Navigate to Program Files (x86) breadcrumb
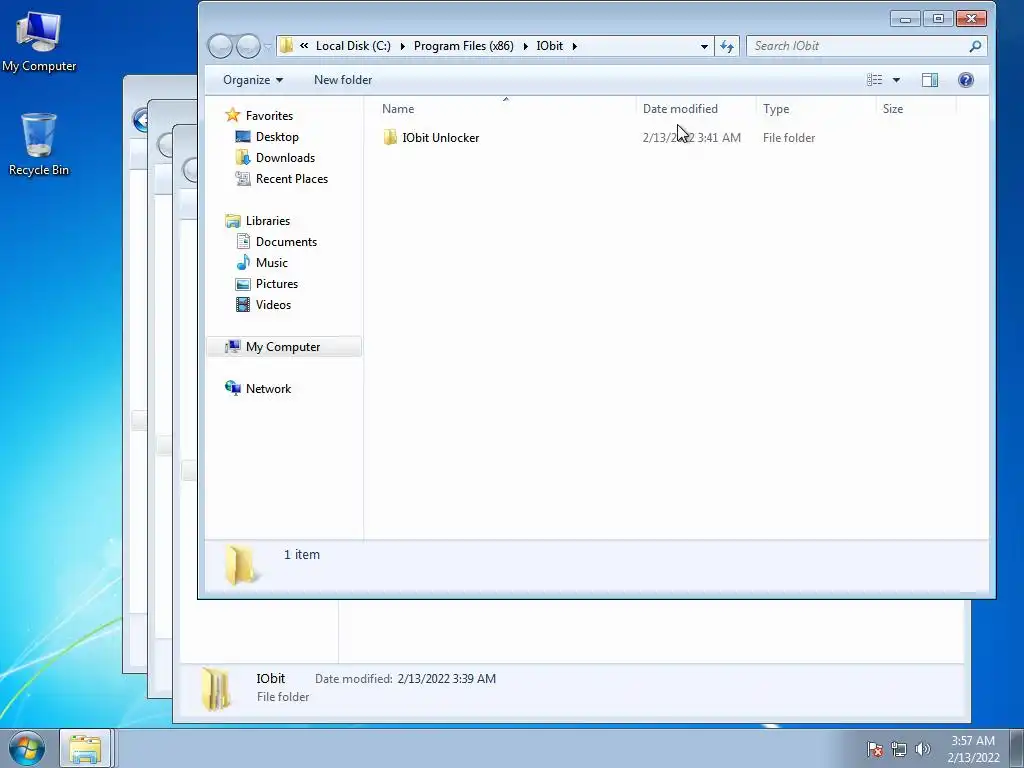 464,46
